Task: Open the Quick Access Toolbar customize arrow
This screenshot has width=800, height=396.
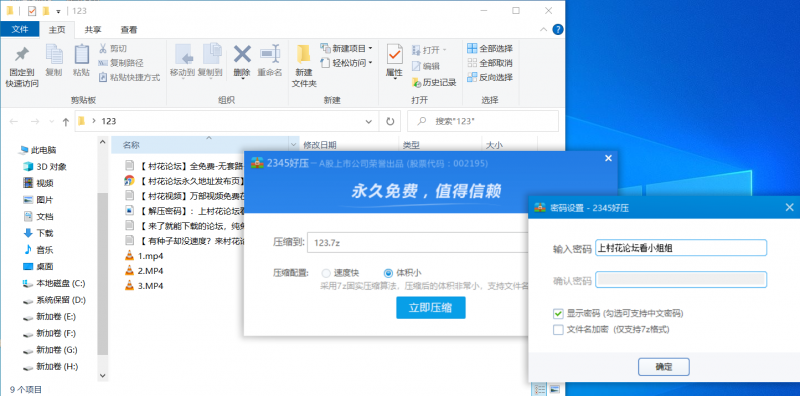Action: [59, 11]
